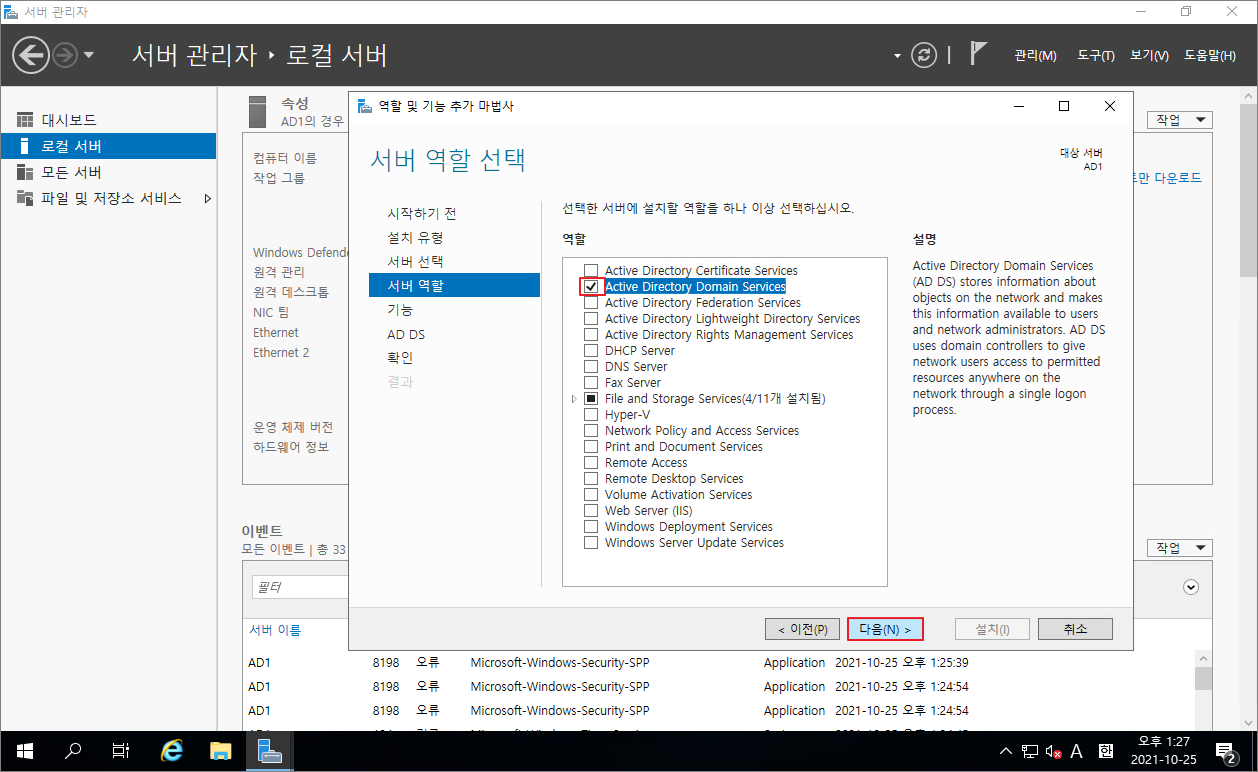Check Hyper-V role
The width and height of the screenshot is (1258, 772).
point(591,415)
